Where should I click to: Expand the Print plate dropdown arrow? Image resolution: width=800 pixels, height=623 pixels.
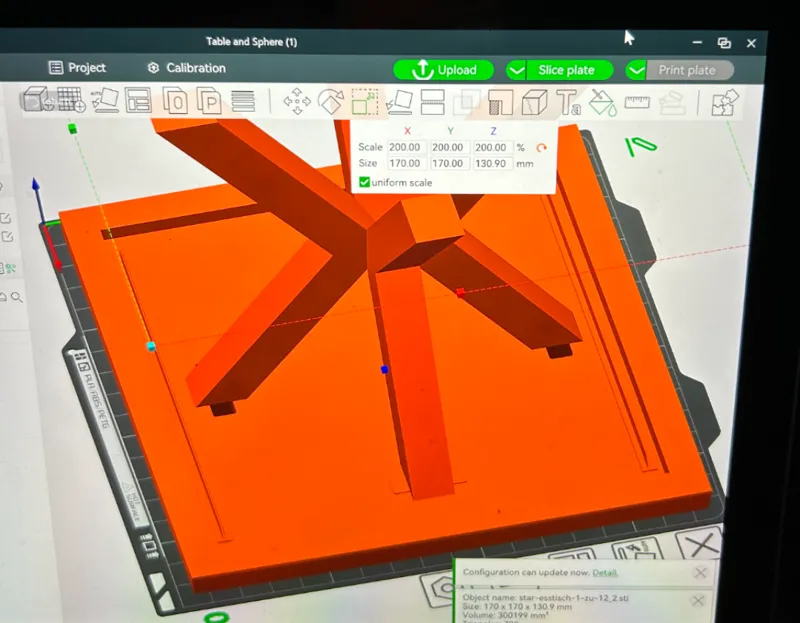(636, 70)
